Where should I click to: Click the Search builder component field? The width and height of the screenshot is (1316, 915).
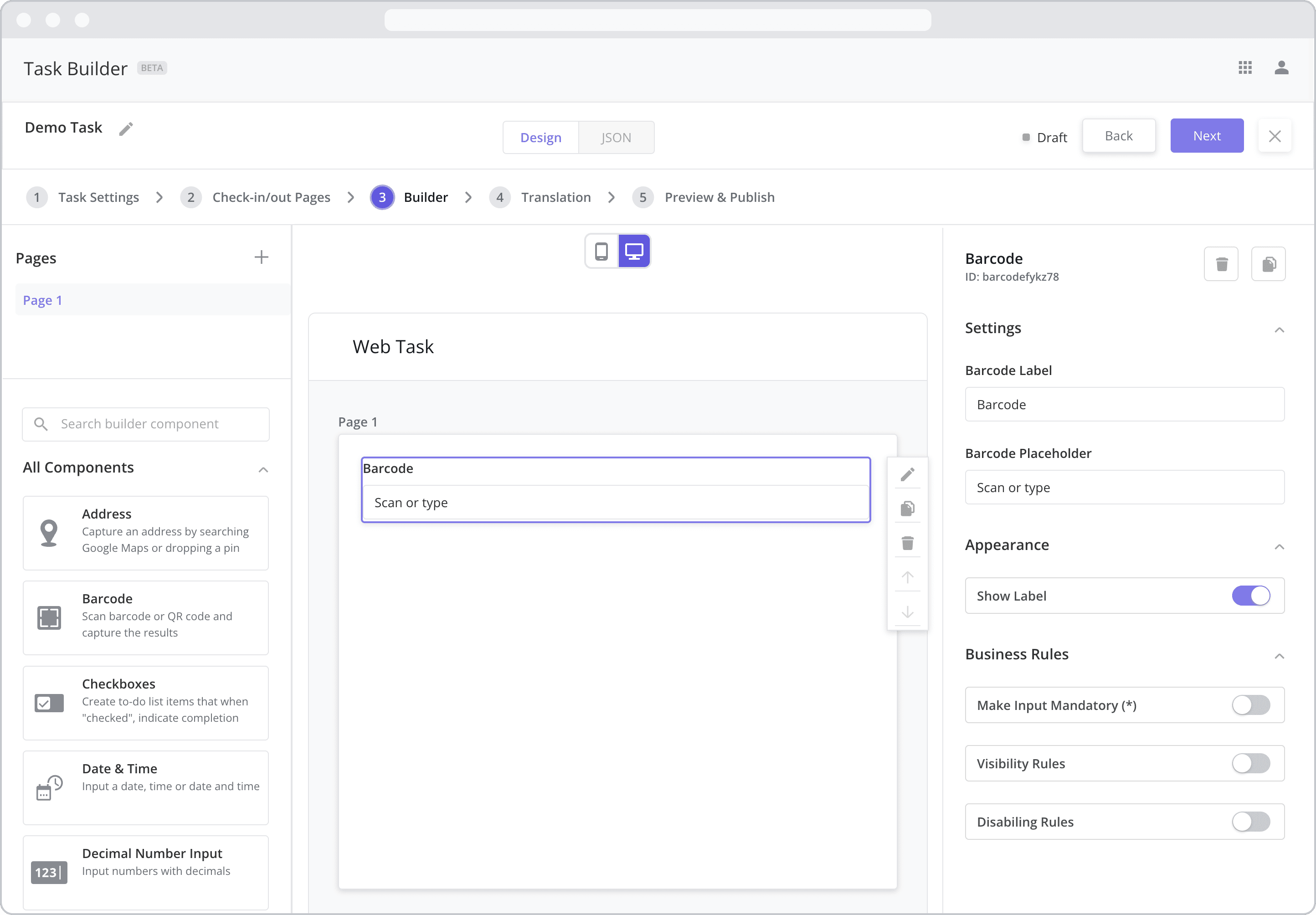(x=145, y=424)
